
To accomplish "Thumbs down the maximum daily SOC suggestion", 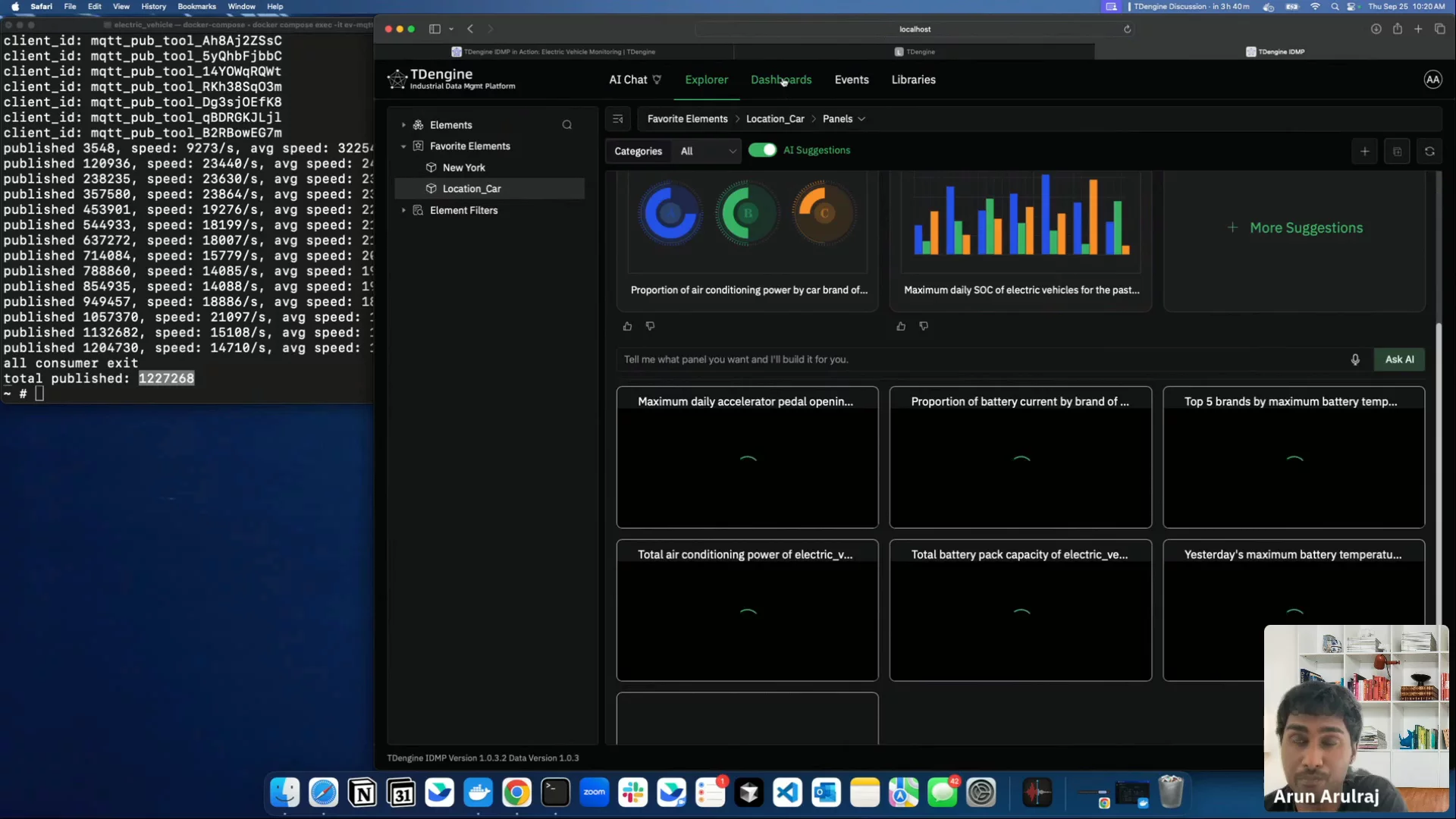I will 924,326.
